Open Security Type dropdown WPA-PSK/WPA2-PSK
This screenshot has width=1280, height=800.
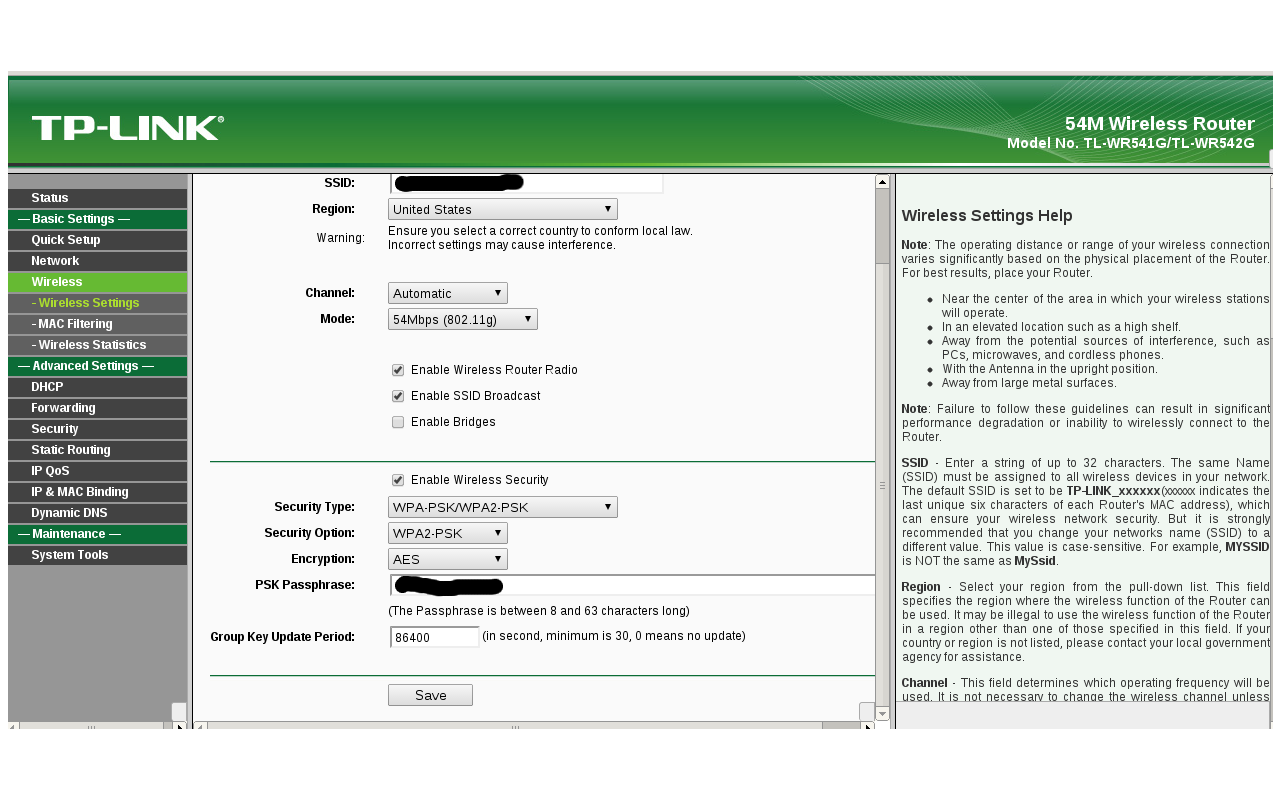click(x=503, y=507)
